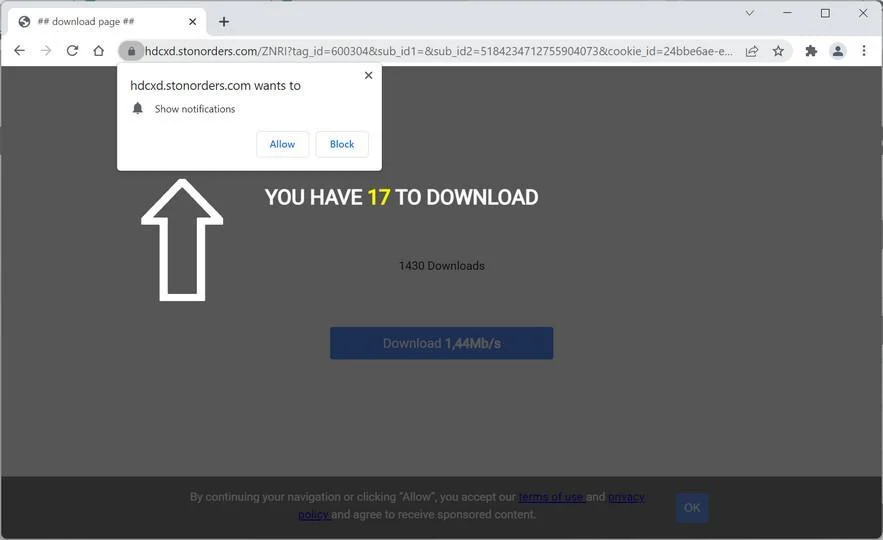Open the Extensions puzzle icon
Viewport: 883px width, 540px height.
pyautogui.click(x=811, y=51)
